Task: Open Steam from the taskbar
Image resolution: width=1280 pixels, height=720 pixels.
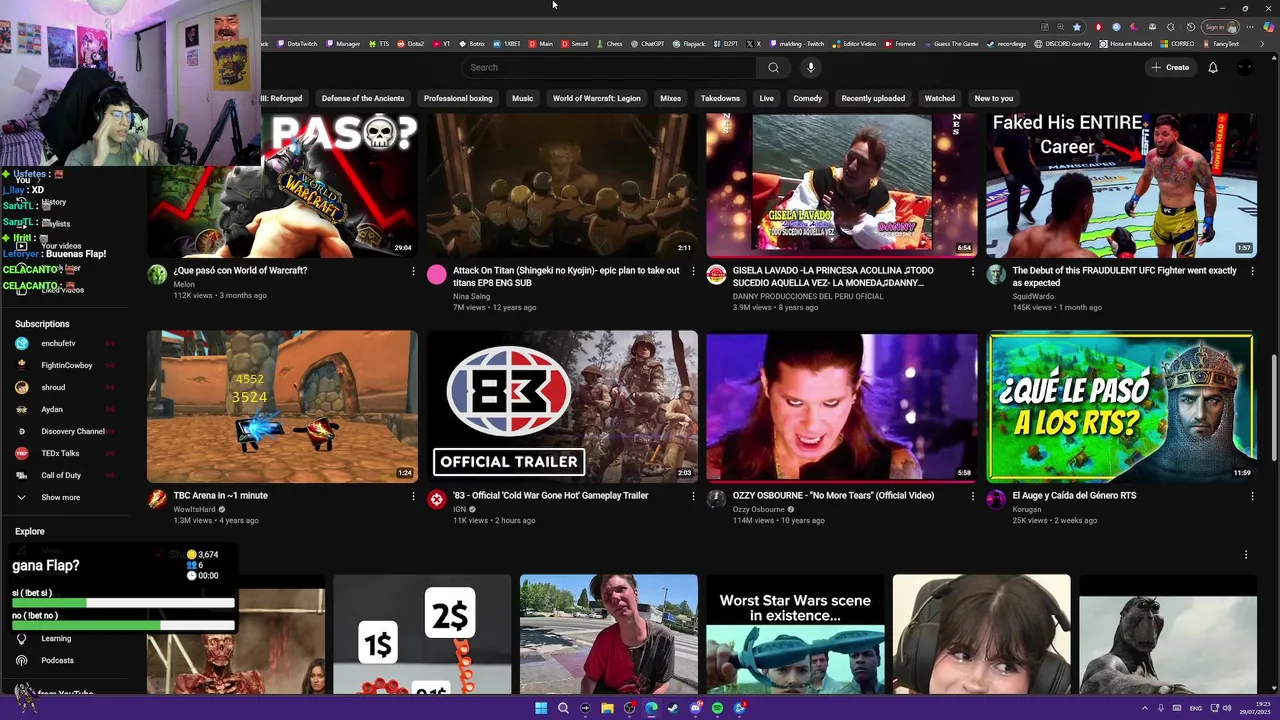Action: click(673, 708)
